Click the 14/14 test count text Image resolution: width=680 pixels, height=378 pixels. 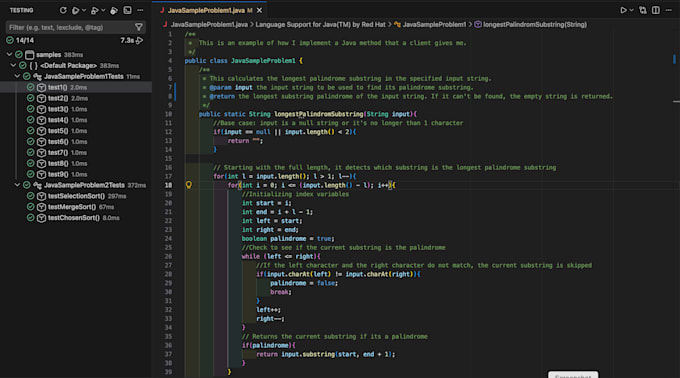point(25,40)
